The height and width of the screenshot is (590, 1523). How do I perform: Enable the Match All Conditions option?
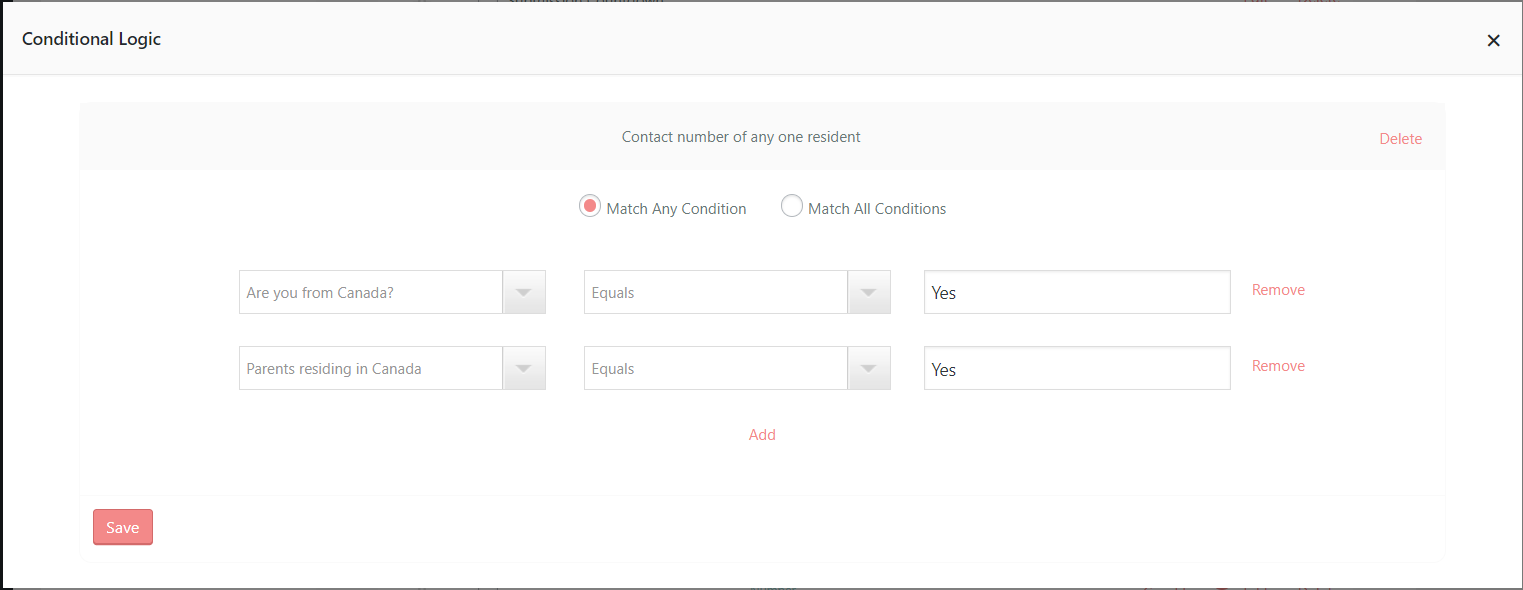(791, 205)
